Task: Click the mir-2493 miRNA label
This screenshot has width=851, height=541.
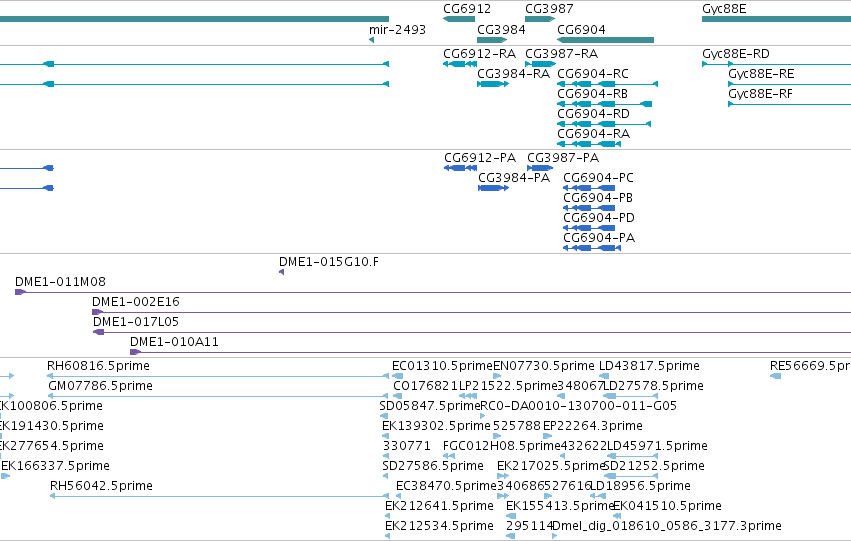Action: (397, 30)
